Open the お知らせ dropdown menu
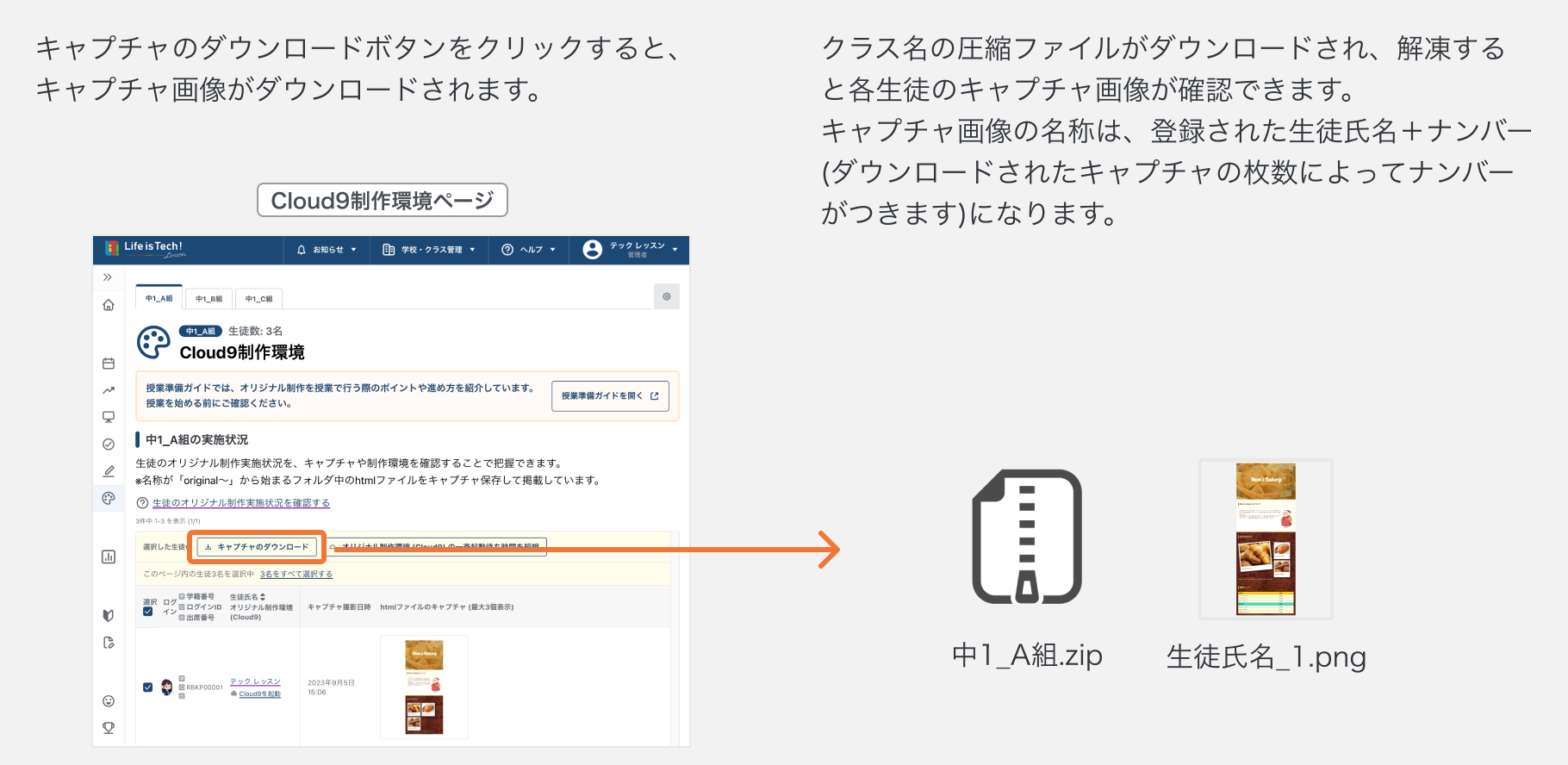Viewport: 1568px width, 765px height. (x=327, y=250)
